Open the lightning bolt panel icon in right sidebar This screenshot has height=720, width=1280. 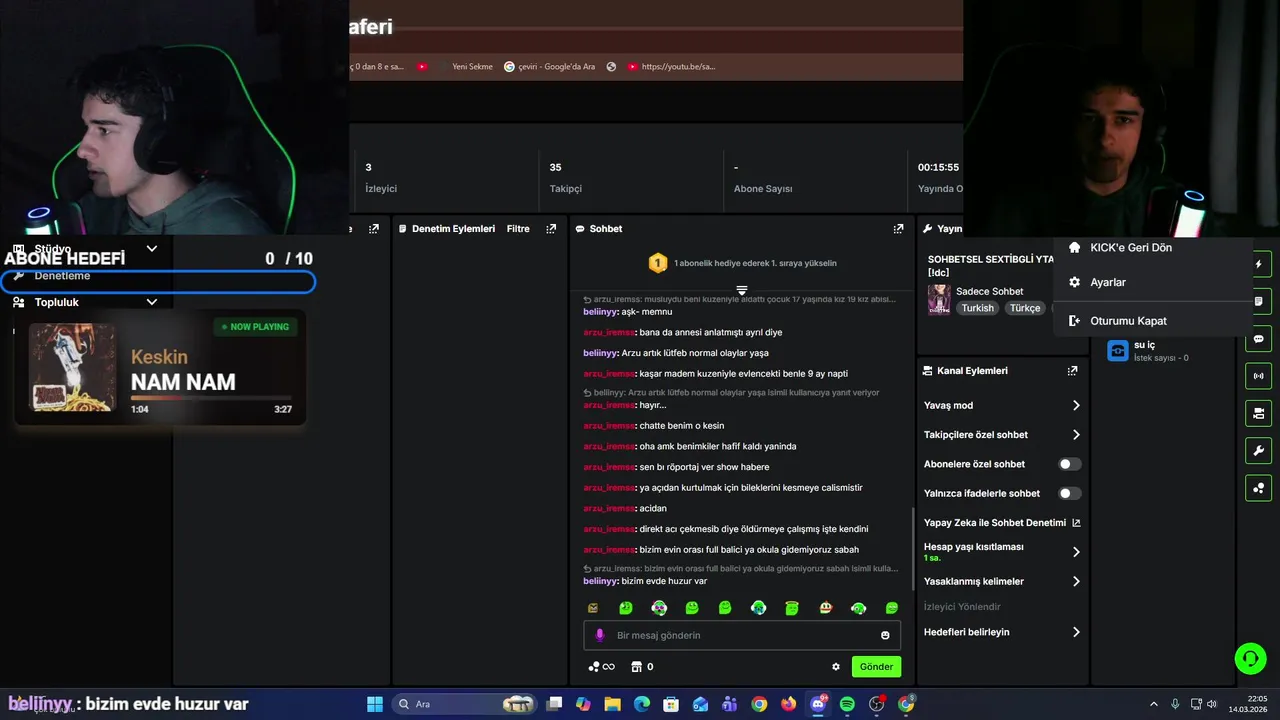[1258, 264]
